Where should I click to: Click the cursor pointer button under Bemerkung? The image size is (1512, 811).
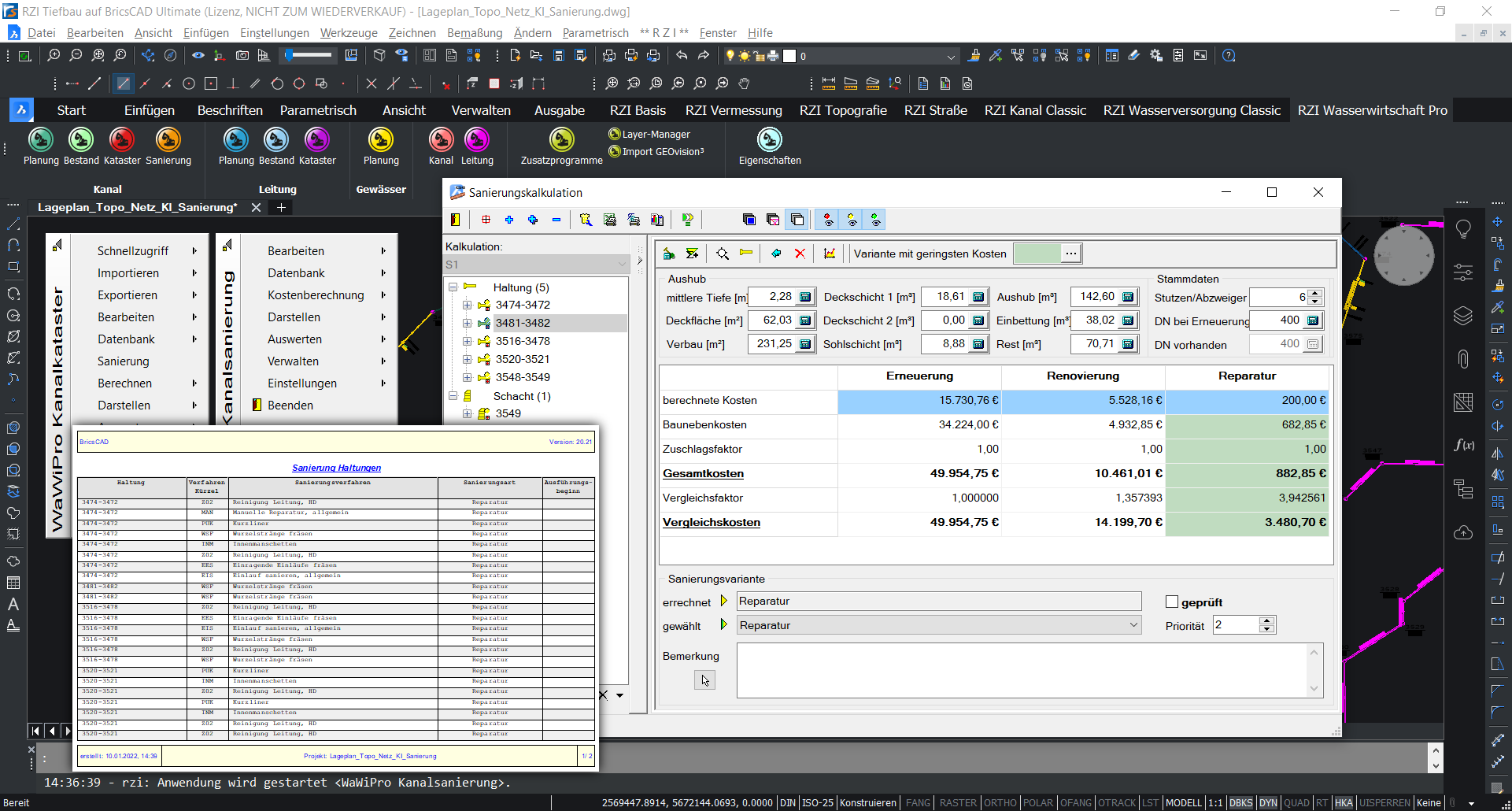coord(704,680)
